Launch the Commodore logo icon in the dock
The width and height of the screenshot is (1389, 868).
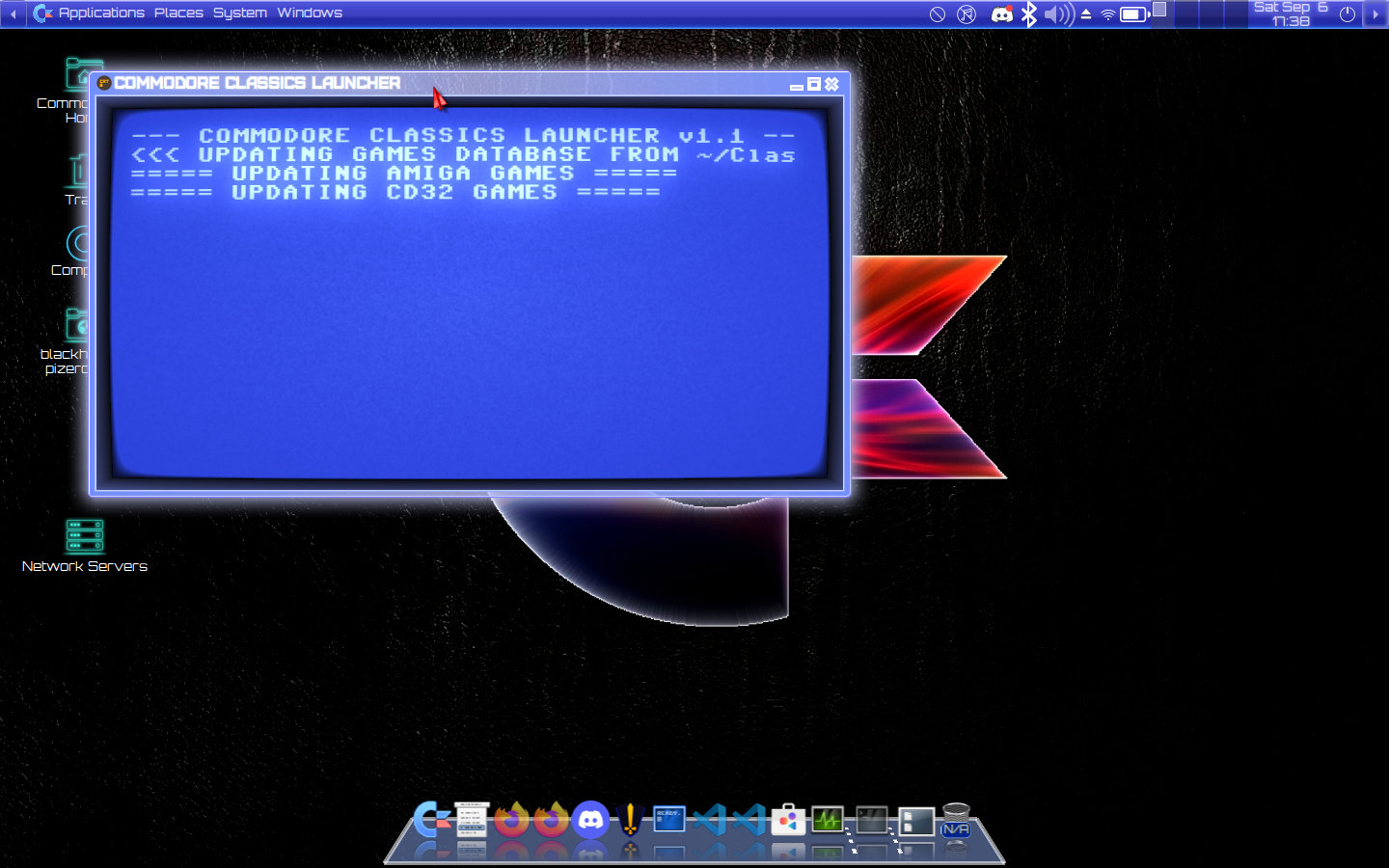pos(432,820)
